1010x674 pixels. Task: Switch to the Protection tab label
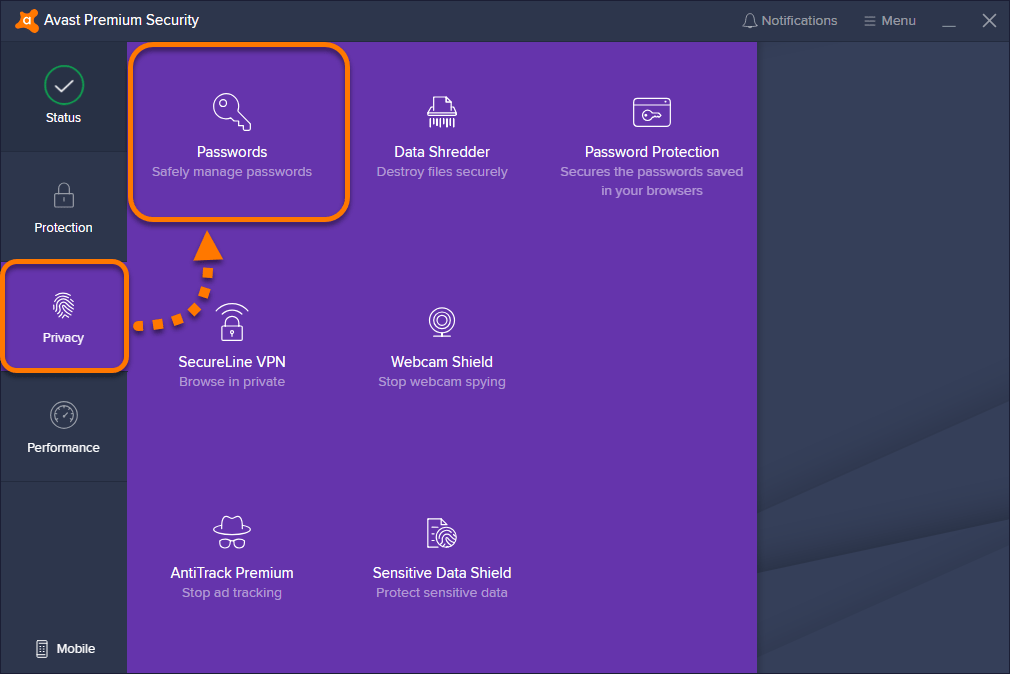click(63, 227)
